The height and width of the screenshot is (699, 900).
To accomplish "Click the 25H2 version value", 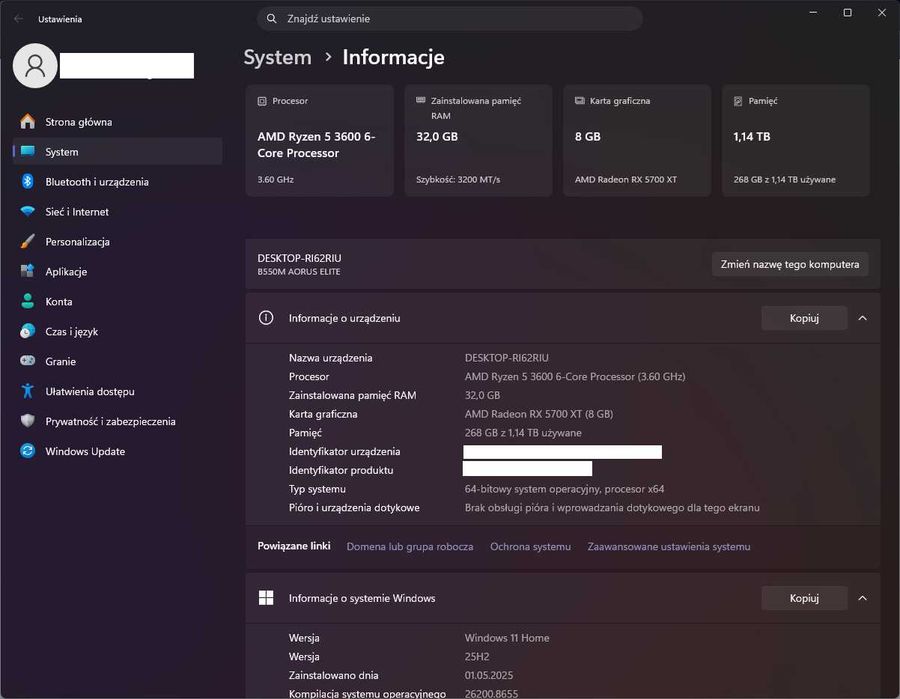I will coord(477,657).
